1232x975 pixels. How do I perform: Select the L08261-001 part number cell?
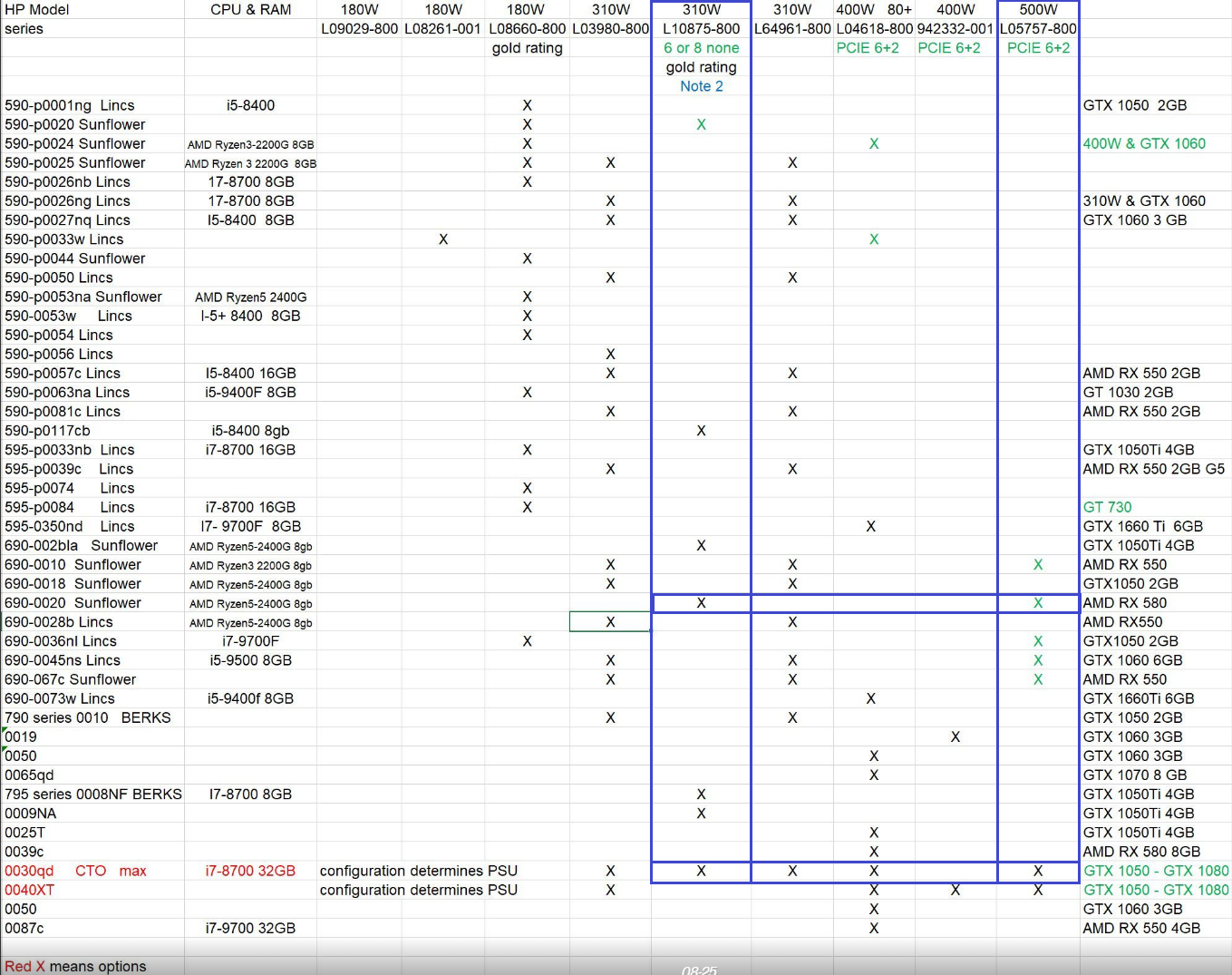pyautogui.click(x=442, y=28)
